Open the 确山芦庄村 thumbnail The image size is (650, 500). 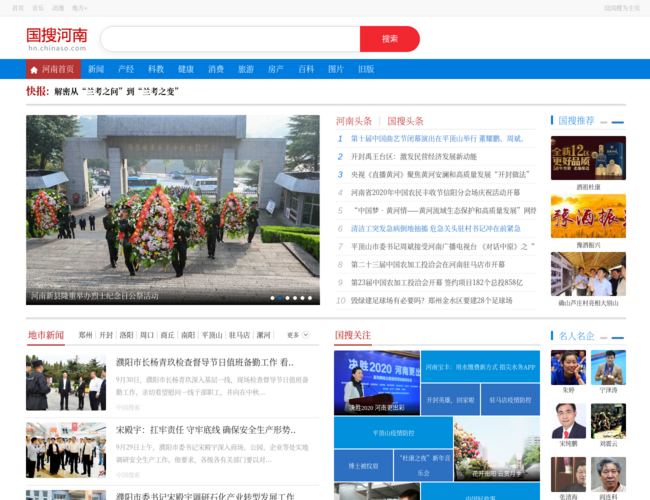(x=588, y=274)
